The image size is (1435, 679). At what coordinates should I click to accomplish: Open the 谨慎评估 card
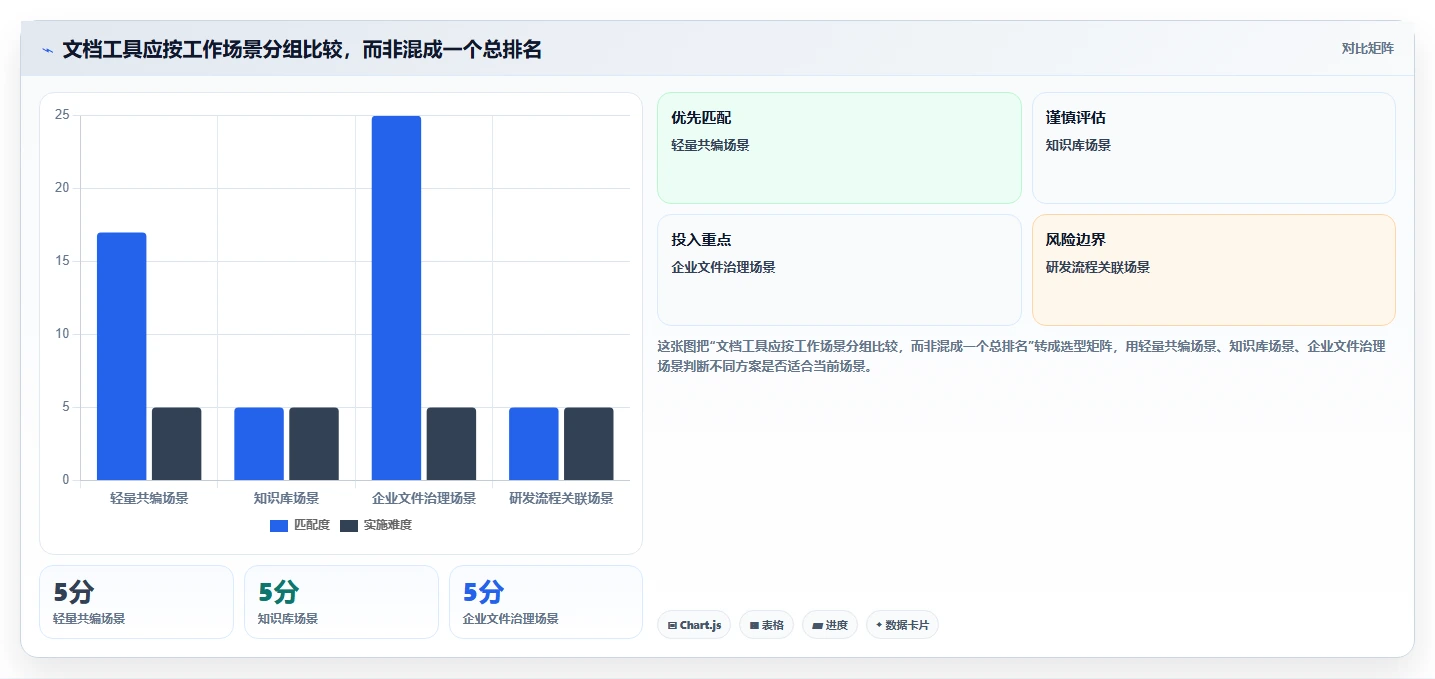1214,148
